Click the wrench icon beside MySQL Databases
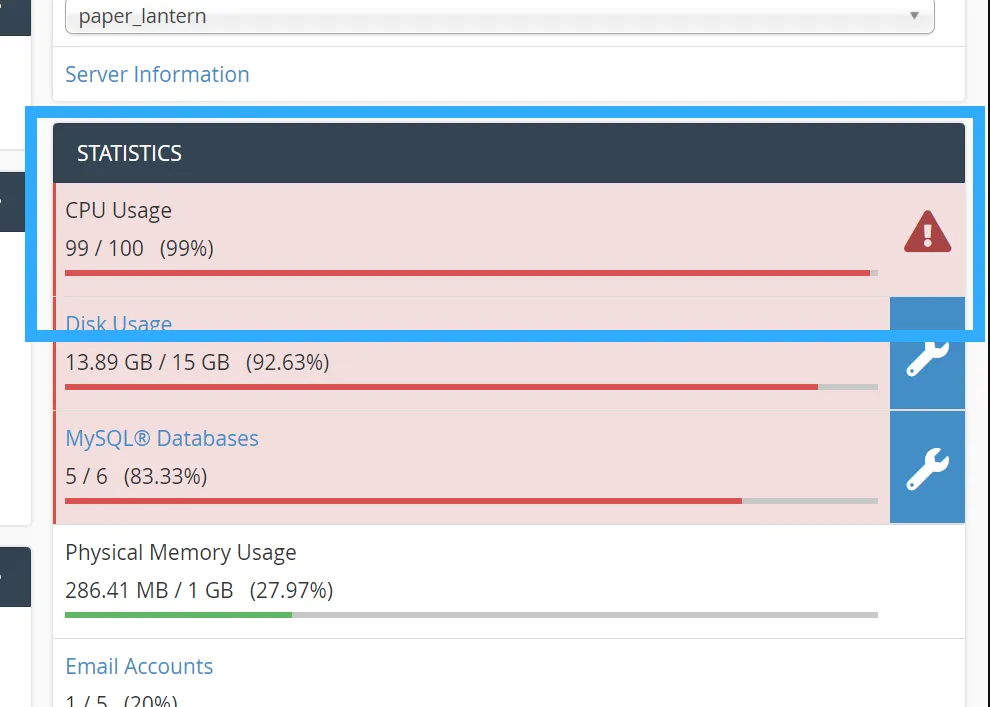990x707 pixels. (927, 468)
